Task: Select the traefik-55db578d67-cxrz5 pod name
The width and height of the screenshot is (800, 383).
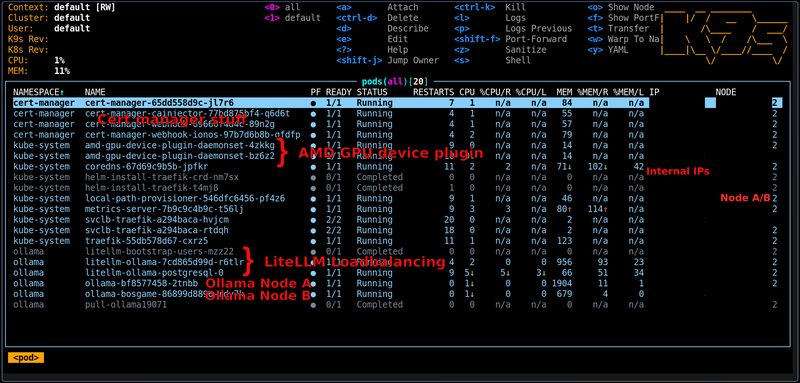Action: coord(146,241)
